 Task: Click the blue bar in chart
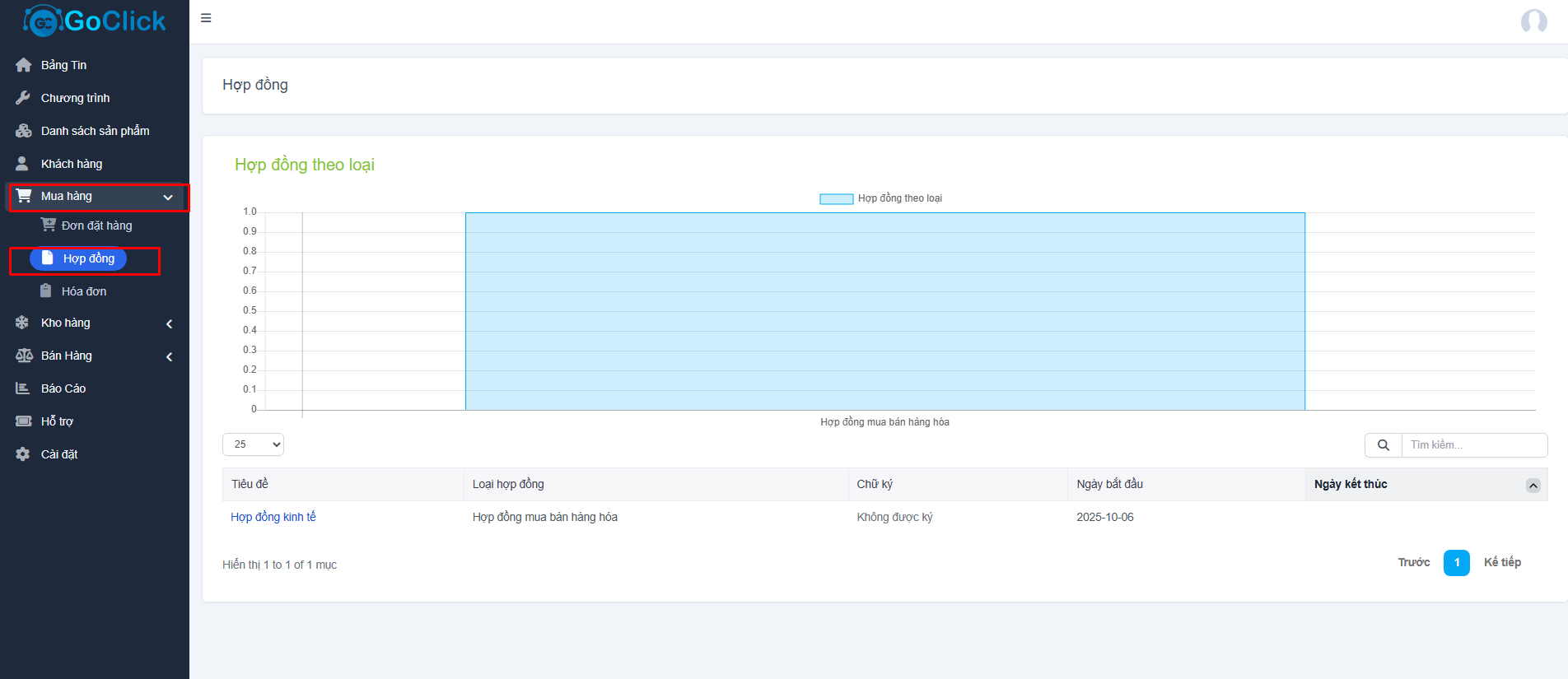click(x=884, y=311)
